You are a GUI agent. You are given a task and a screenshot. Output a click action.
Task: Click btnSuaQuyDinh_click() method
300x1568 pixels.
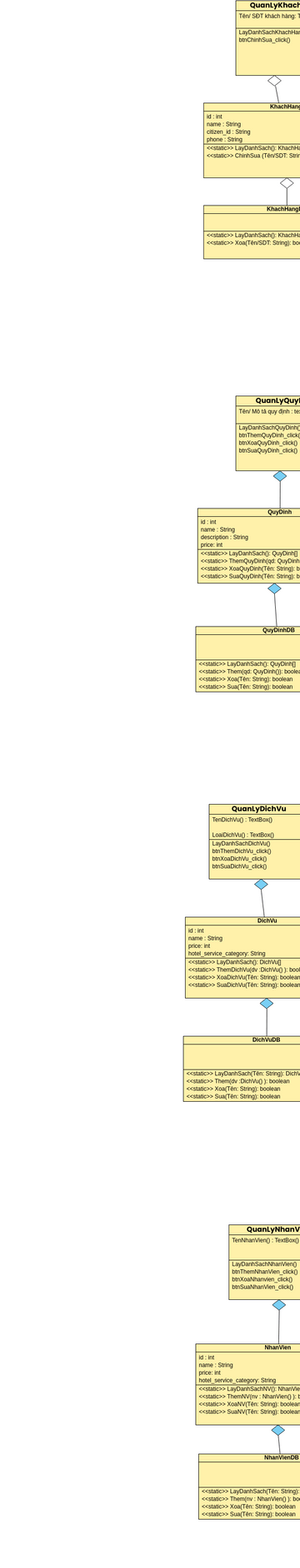point(268,450)
